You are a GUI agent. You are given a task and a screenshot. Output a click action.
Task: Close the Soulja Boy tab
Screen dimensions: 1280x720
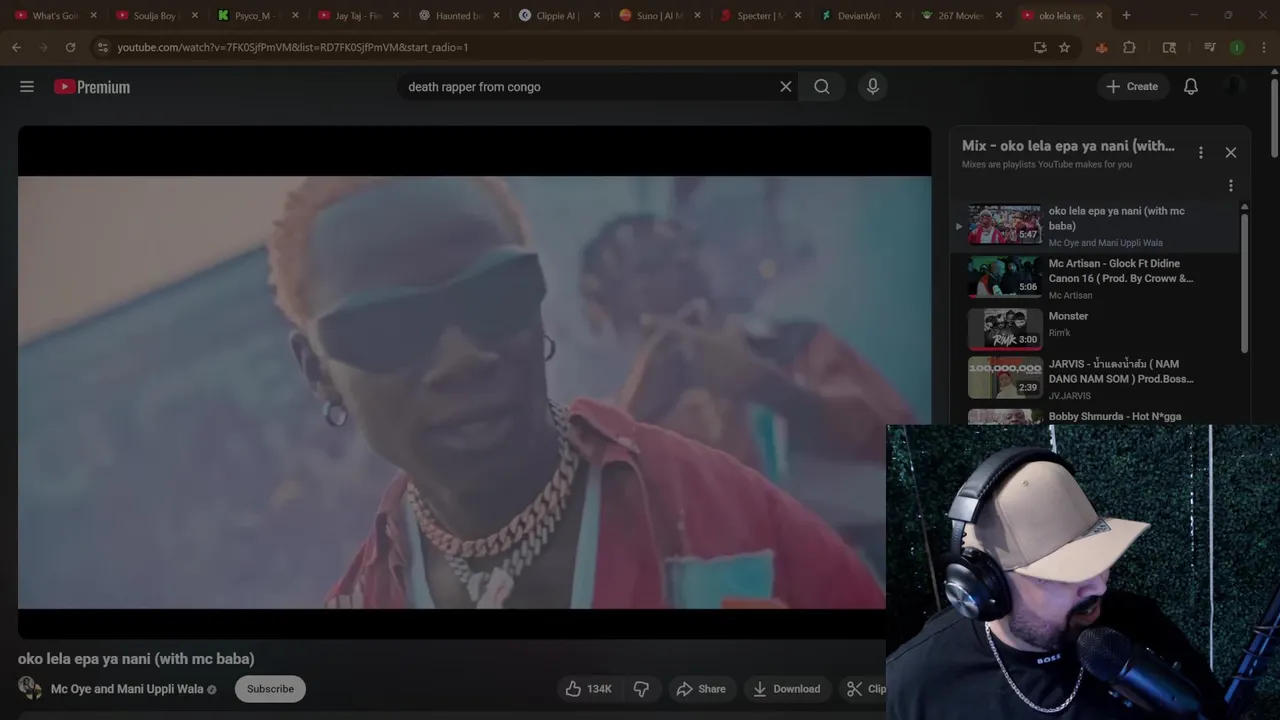(x=194, y=15)
